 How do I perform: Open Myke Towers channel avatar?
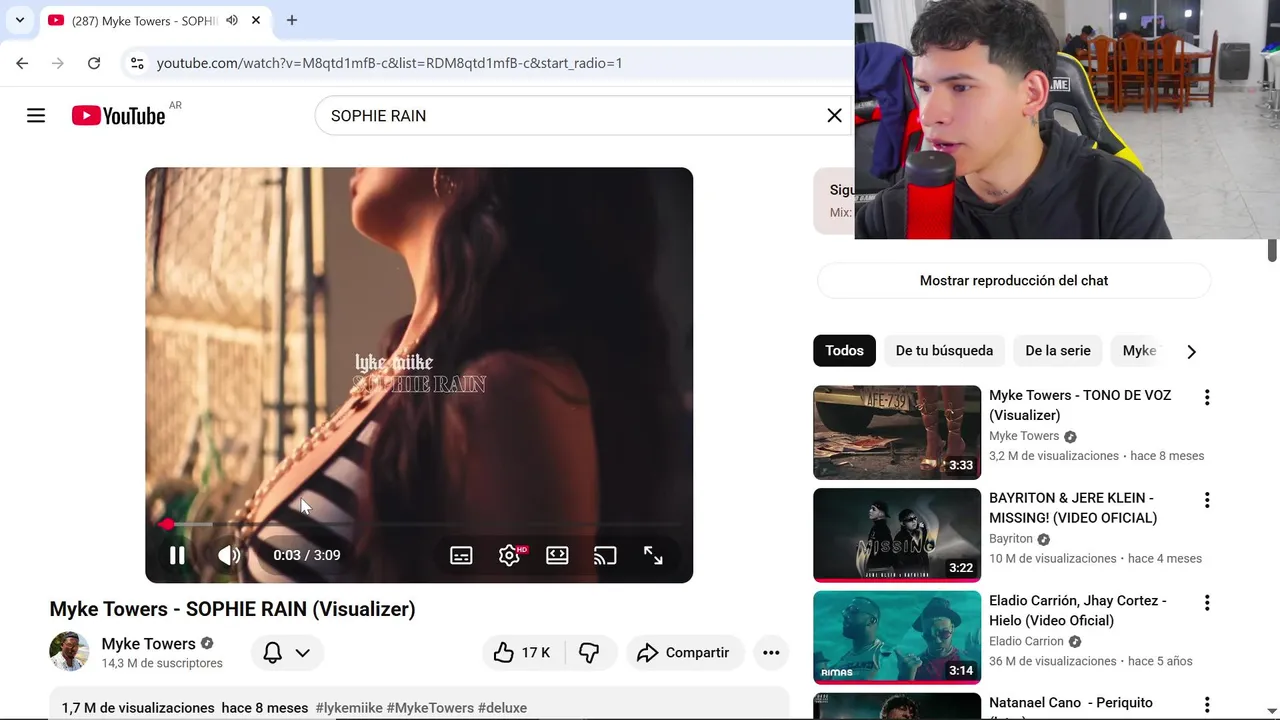click(x=69, y=652)
